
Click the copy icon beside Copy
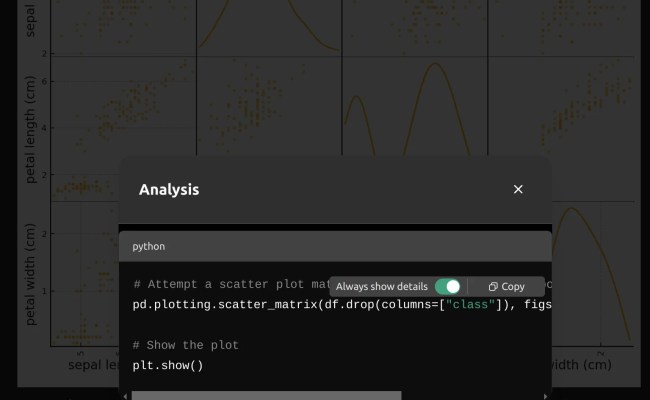(493, 286)
